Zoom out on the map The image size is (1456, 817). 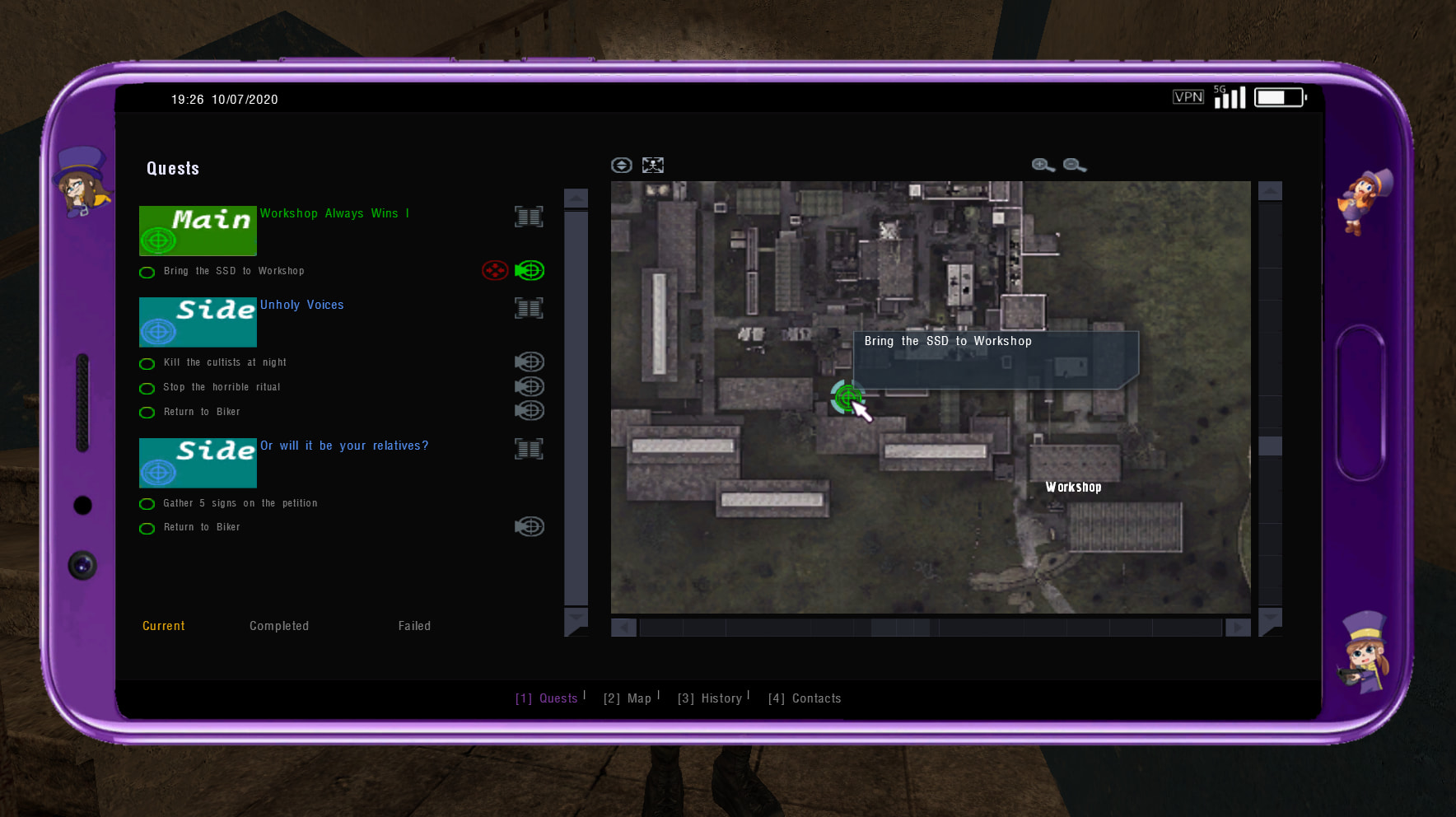pyautogui.click(x=1074, y=166)
